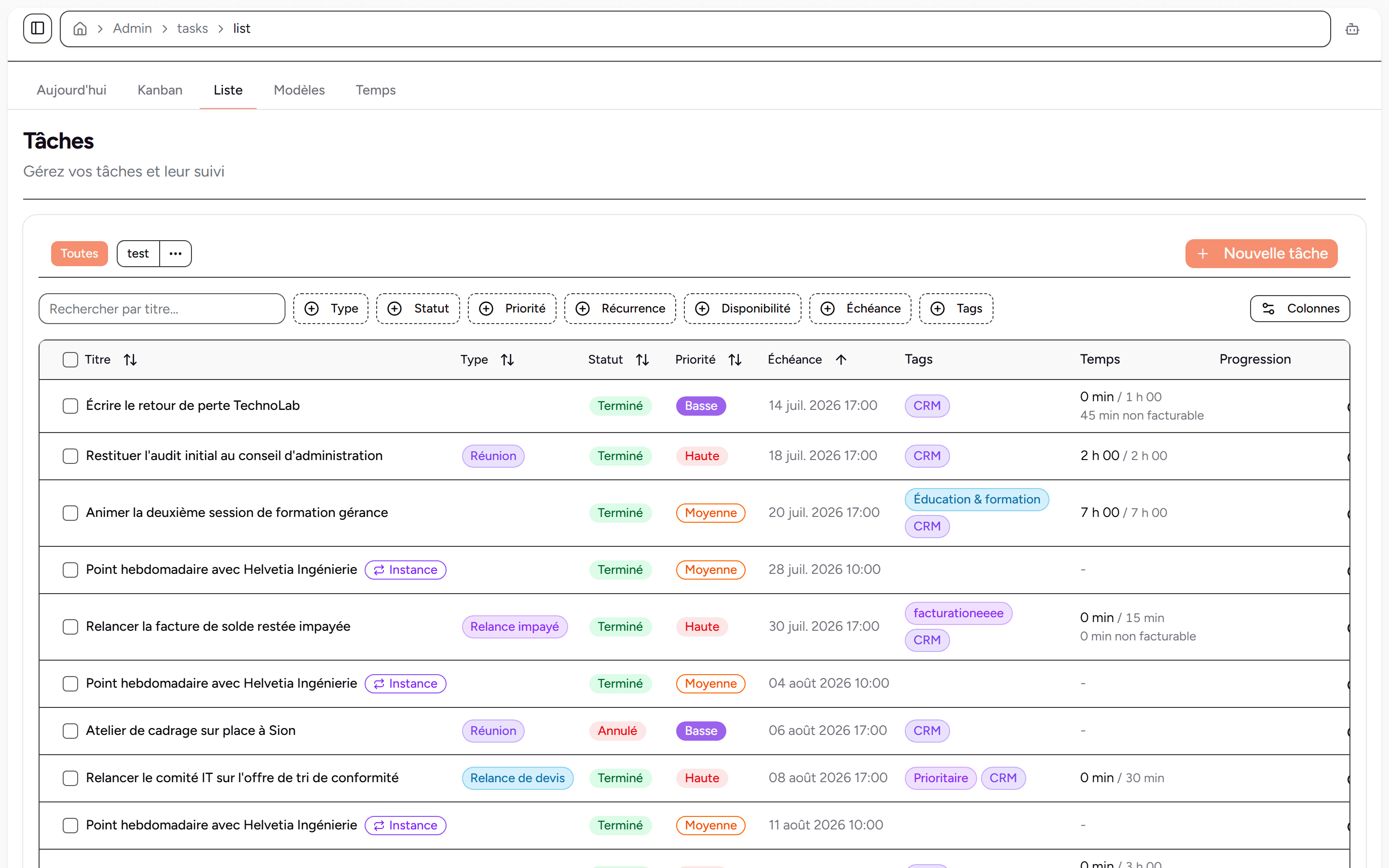Screen dimensions: 1389x868
Task: Sort the table by Titre arrows
Action: coord(130,360)
